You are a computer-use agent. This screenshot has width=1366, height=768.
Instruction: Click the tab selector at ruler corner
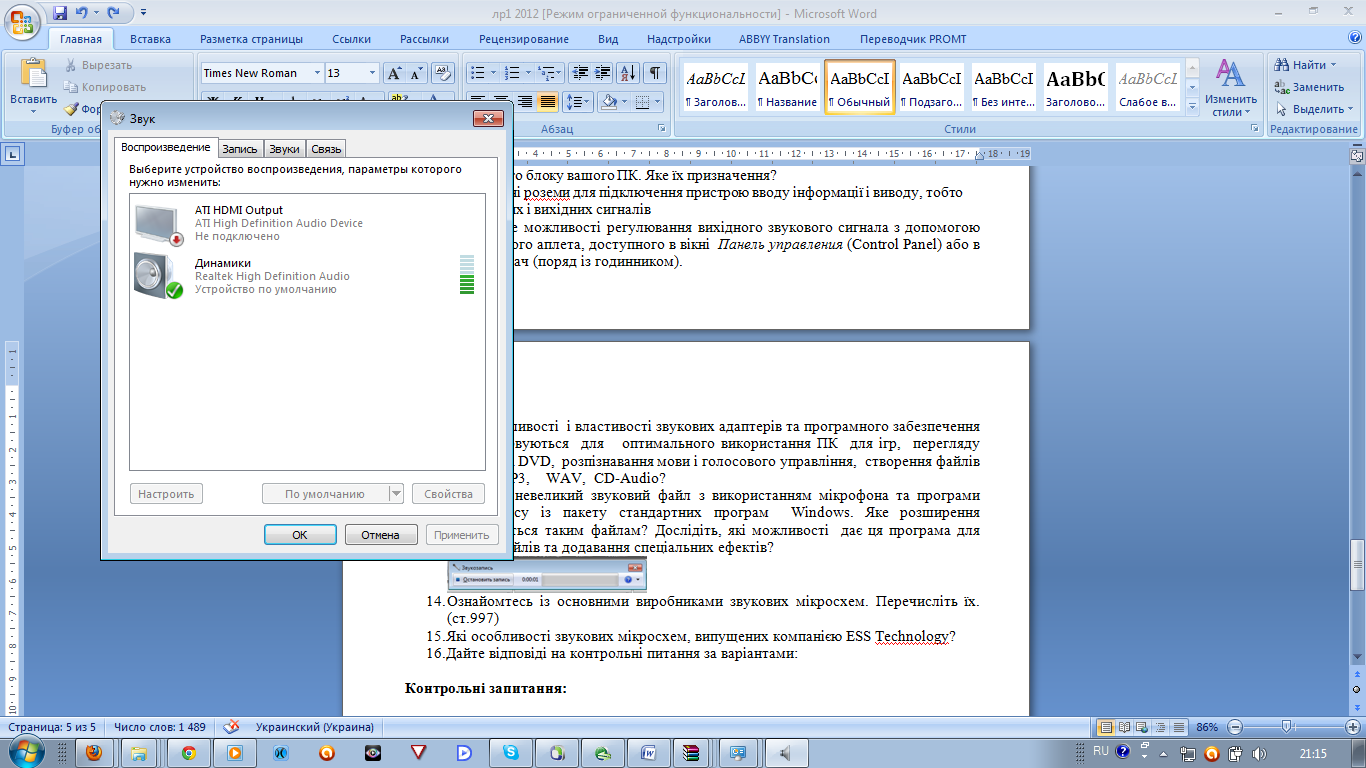click(x=13, y=154)
